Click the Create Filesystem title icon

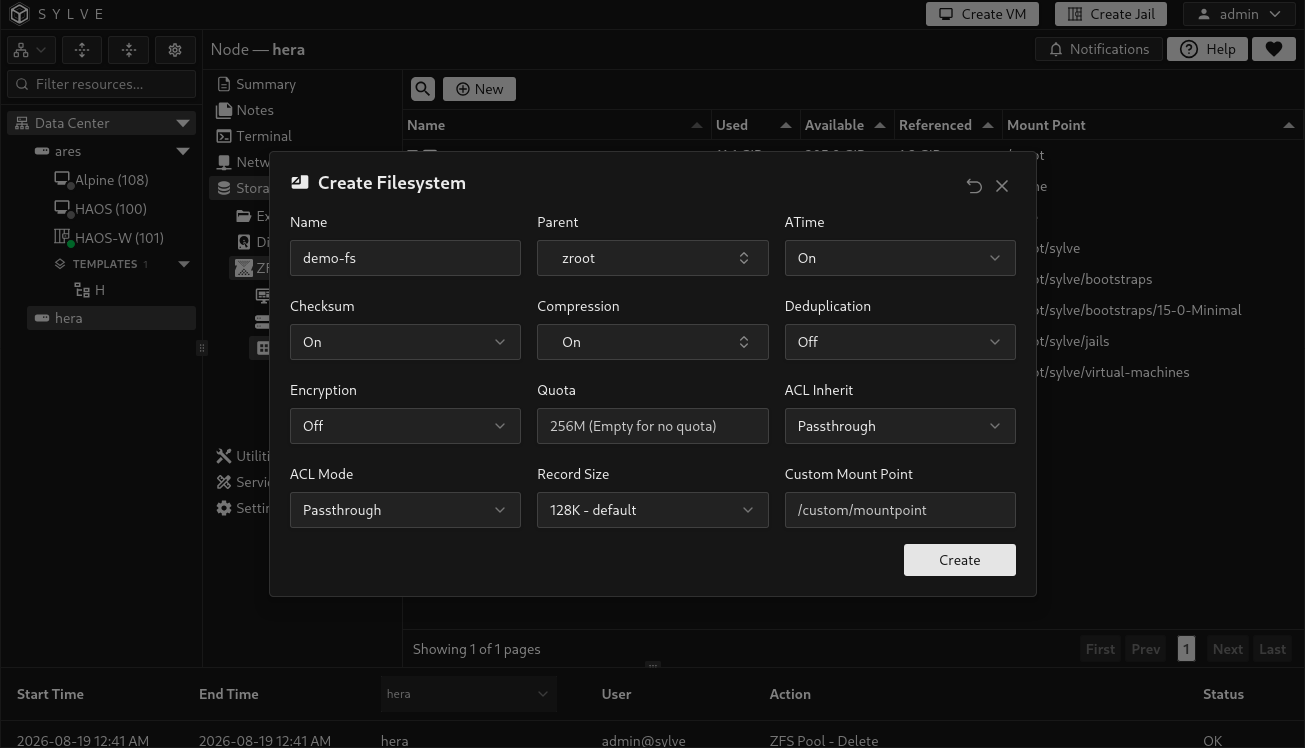point(299,183)
